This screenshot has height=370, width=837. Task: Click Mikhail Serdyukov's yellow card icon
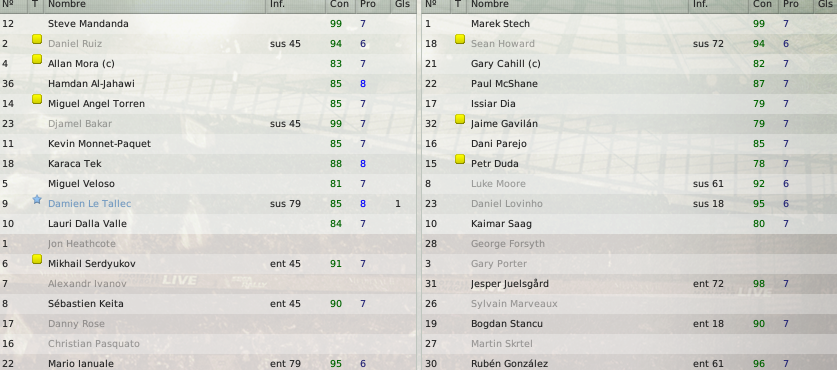tap(37, 259)
